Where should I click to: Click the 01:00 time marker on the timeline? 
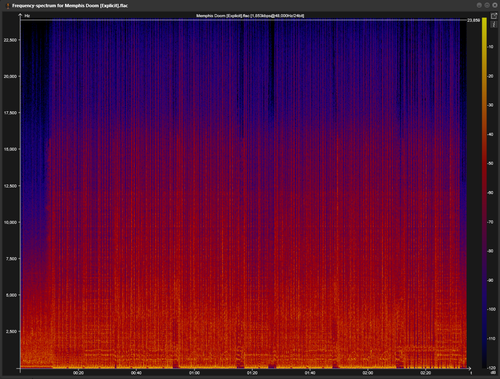[194, 373]
